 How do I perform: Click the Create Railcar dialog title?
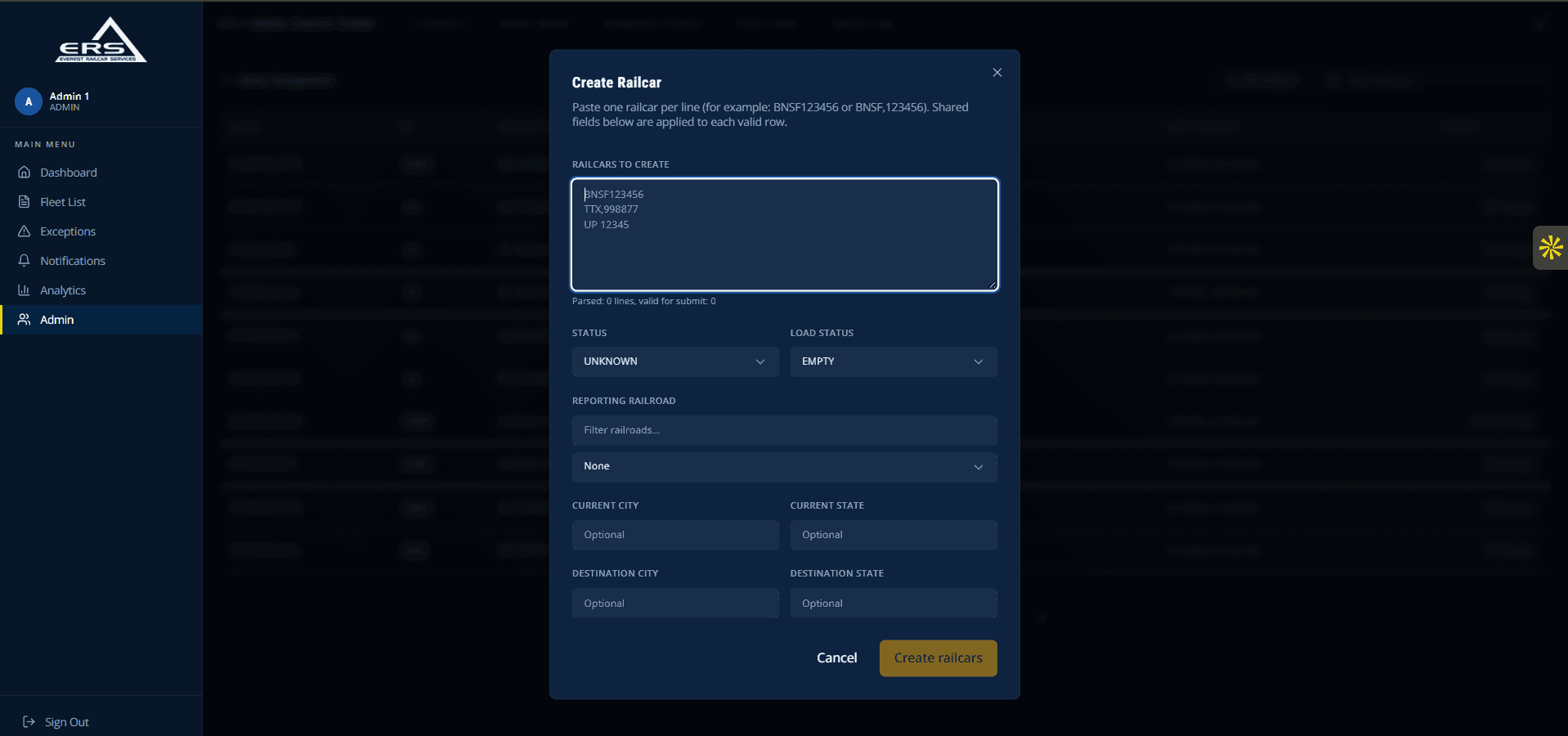[x=616, y=83]
